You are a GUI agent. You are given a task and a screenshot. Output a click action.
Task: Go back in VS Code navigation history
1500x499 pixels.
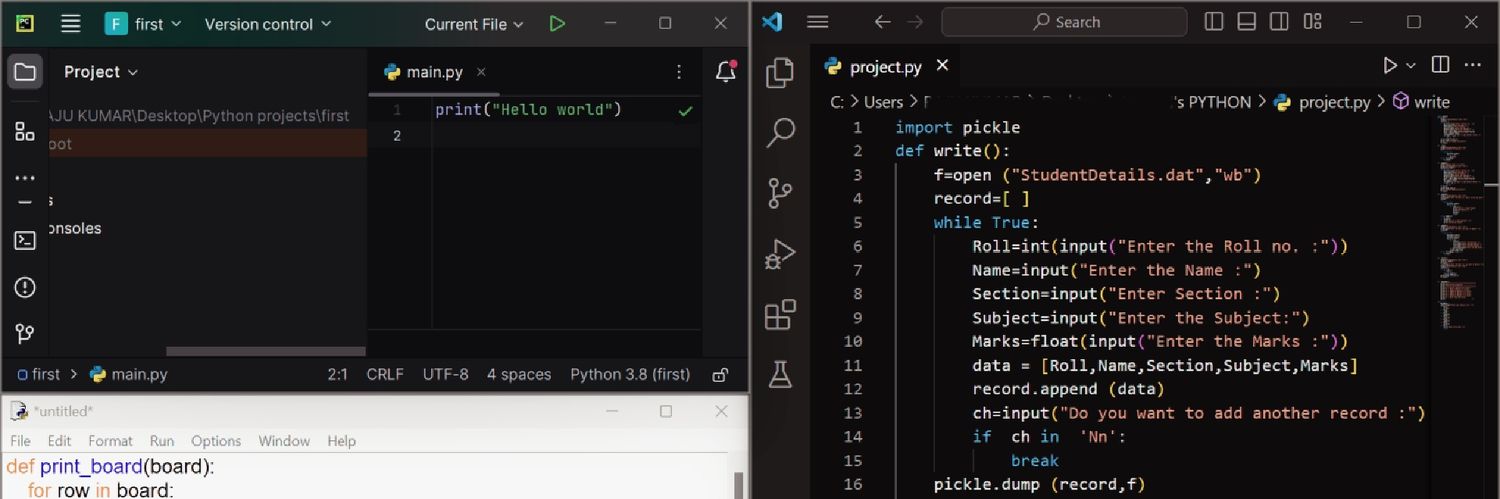[882, 22]
